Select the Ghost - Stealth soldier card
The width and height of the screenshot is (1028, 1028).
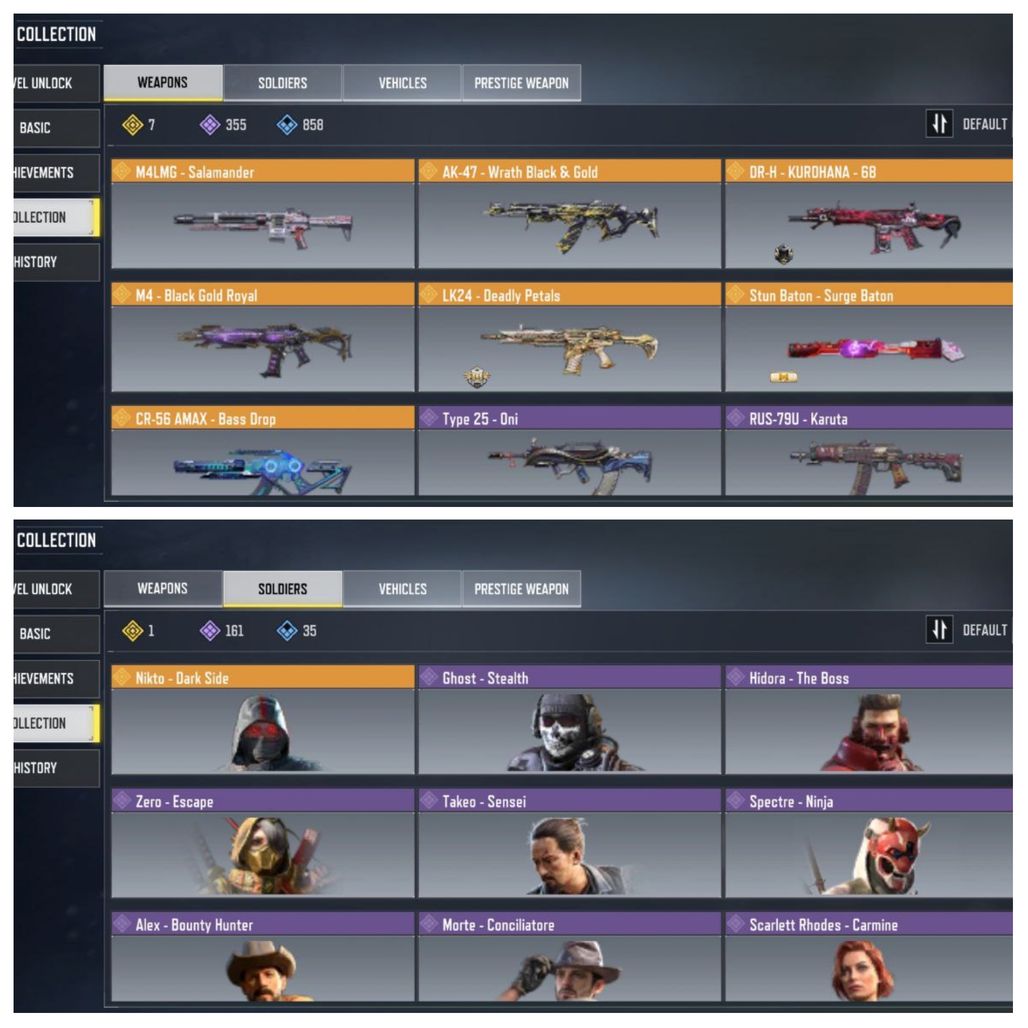(570, 720)
